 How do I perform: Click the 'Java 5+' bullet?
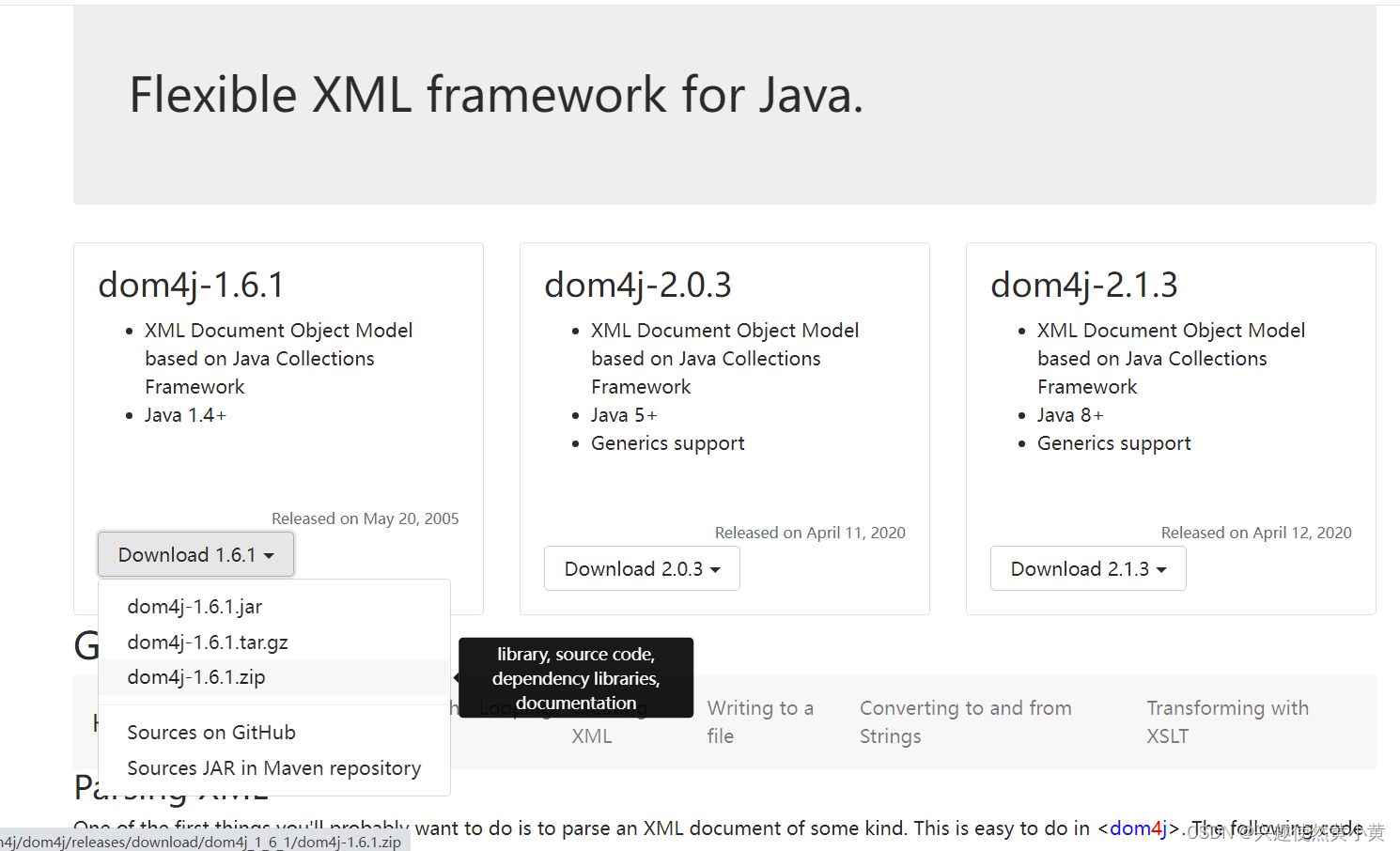coord(624,415)
